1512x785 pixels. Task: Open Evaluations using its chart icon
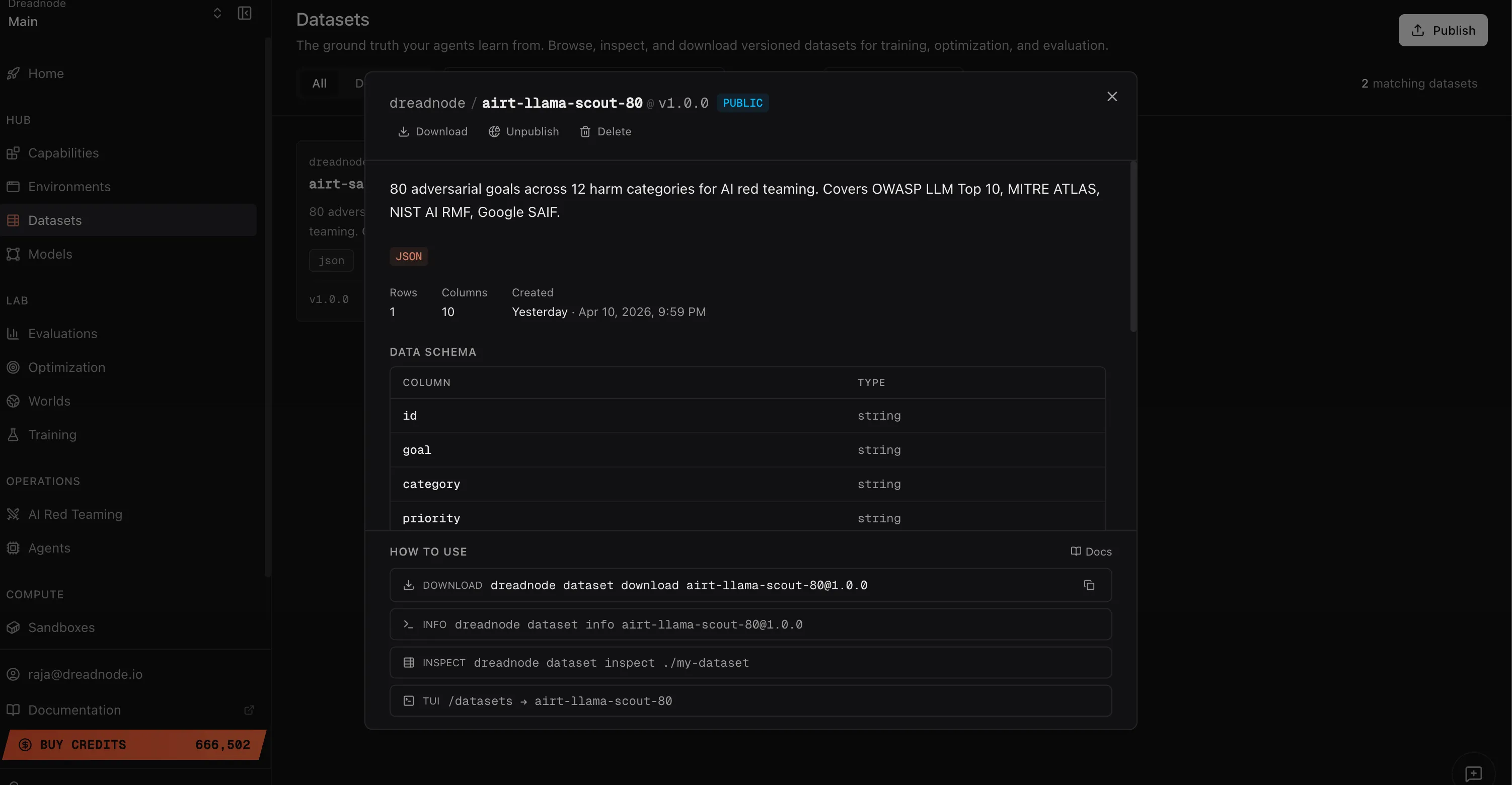(x=13, y=333)
